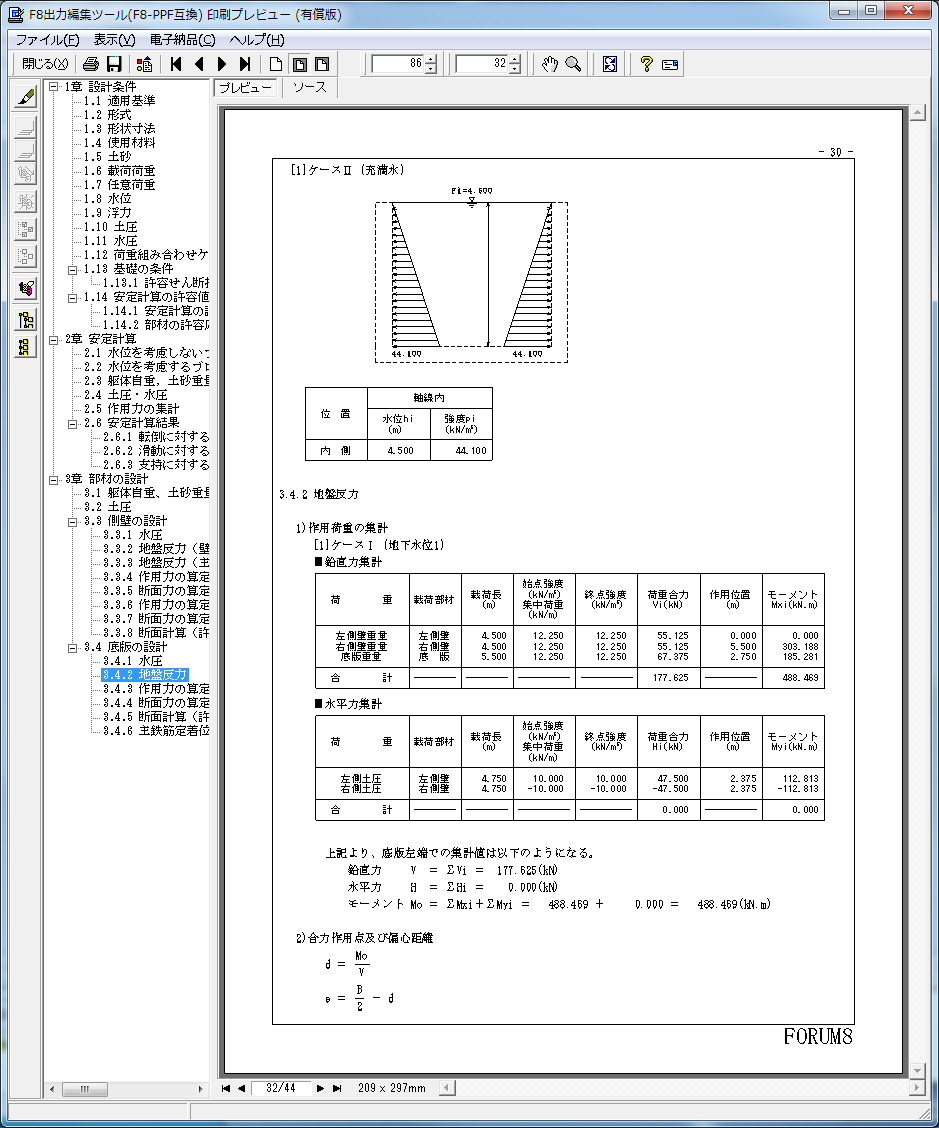Screen dimensions: 939x1128
Task: Open help question mark icon
Action: tap(646, 64)
